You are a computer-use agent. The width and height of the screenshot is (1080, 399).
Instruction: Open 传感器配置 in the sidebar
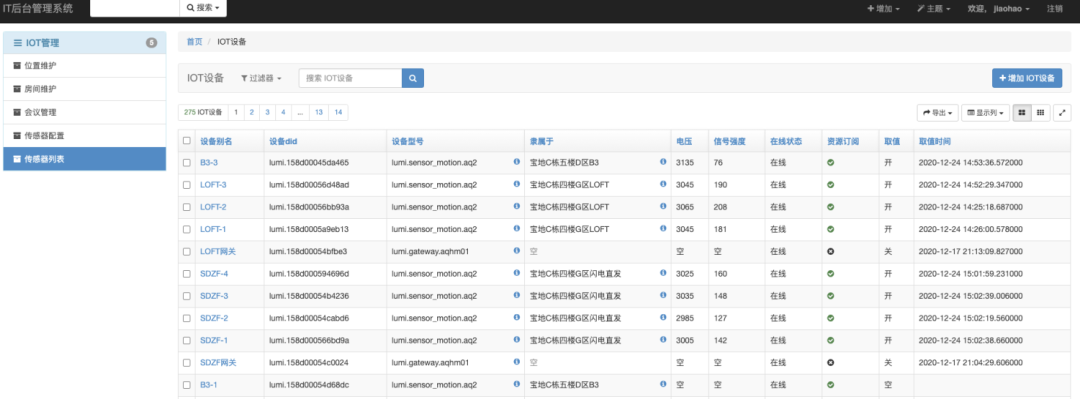(x=84, y=136)
